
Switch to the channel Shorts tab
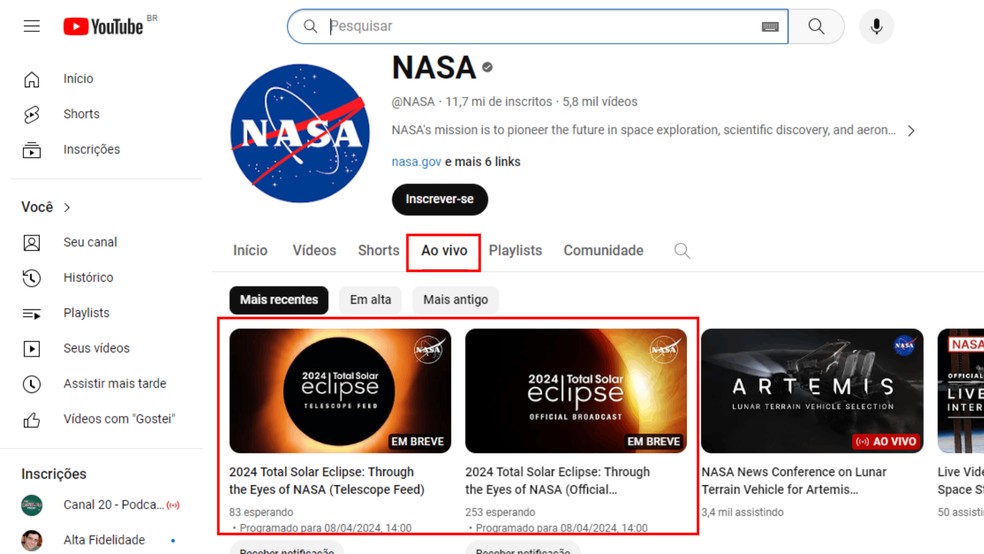pyautogui.click(x=378, y=250)
